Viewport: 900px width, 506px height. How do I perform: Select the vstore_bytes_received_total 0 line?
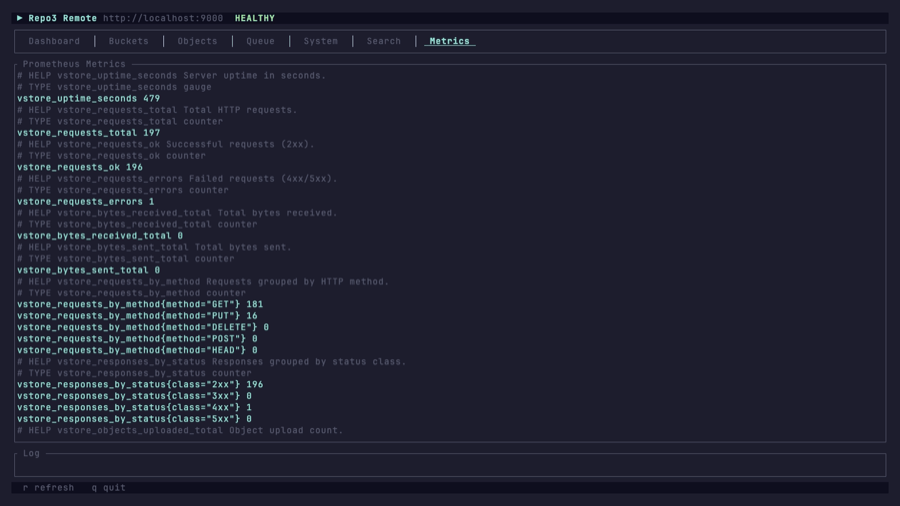coord(100,236)
